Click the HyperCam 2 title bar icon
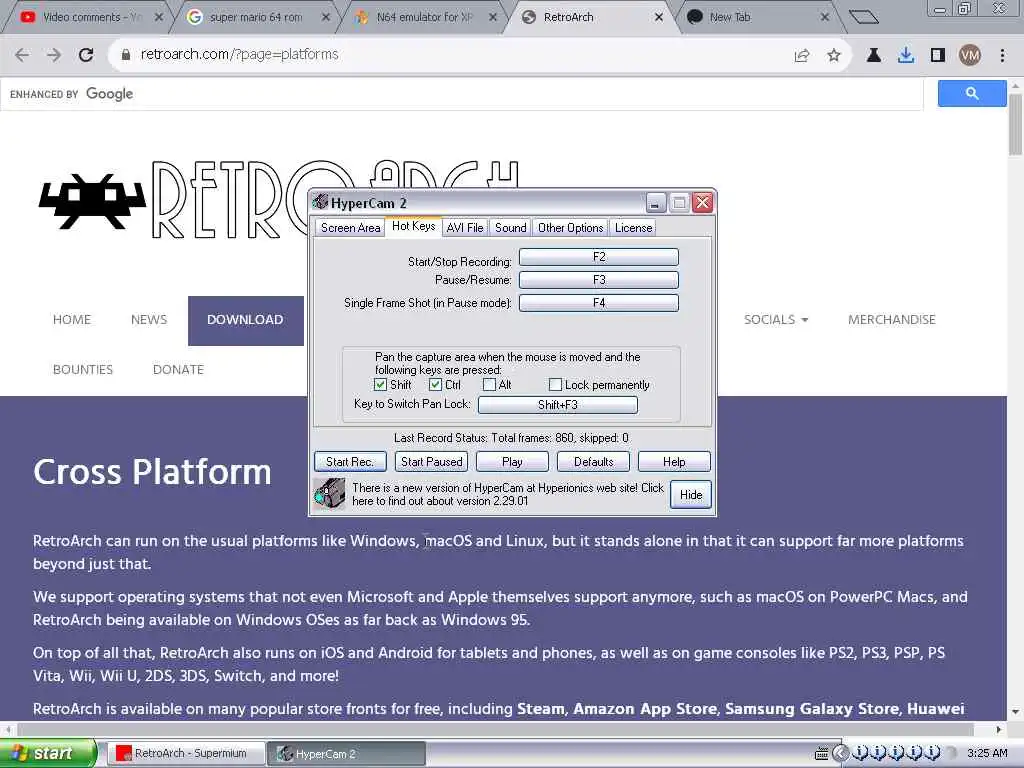Image resolution: width=1024 pixels, height=768 pixels. coord(320,202)
